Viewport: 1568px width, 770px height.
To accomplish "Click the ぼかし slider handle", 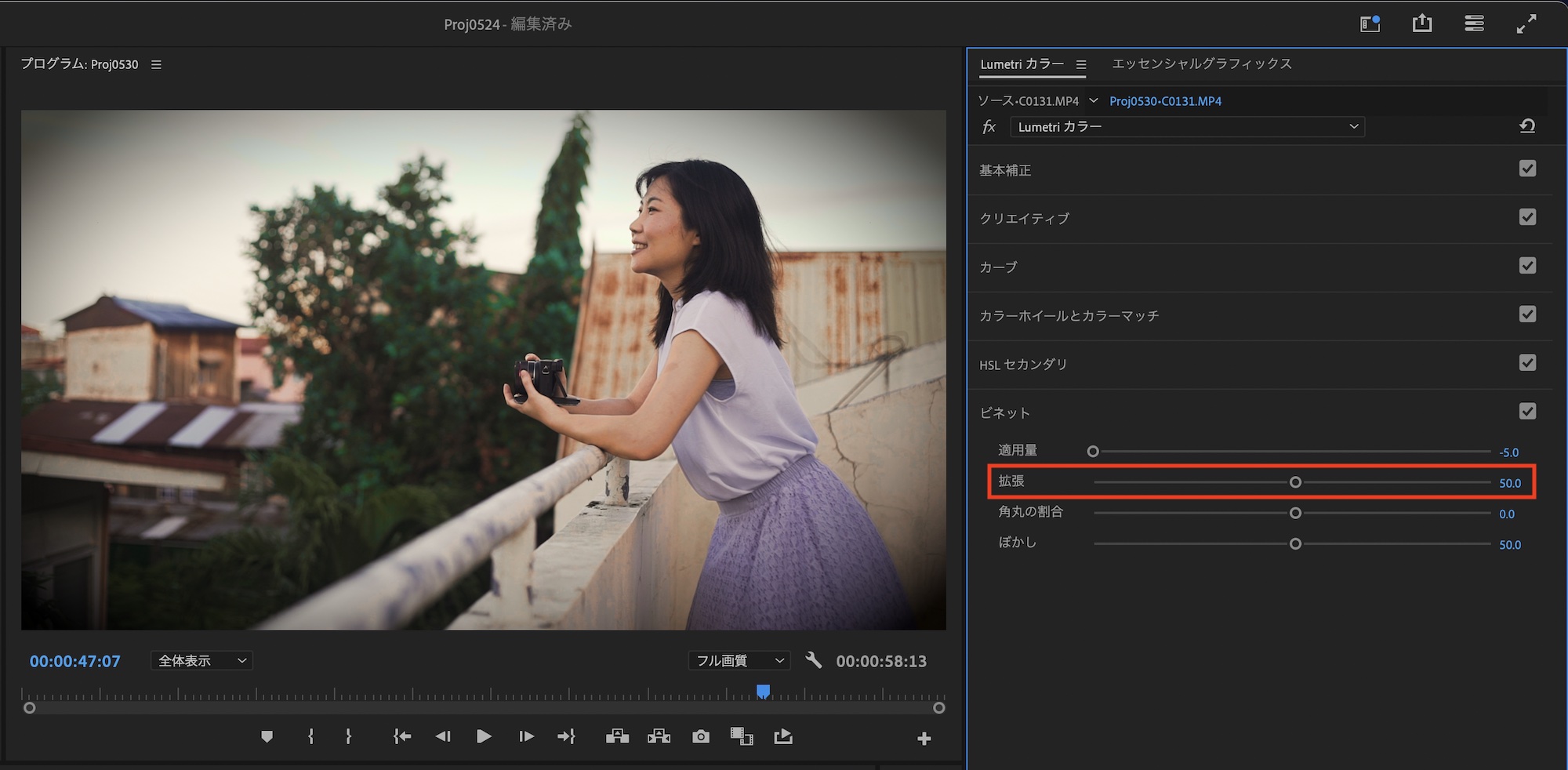I will pos(1295,544).
